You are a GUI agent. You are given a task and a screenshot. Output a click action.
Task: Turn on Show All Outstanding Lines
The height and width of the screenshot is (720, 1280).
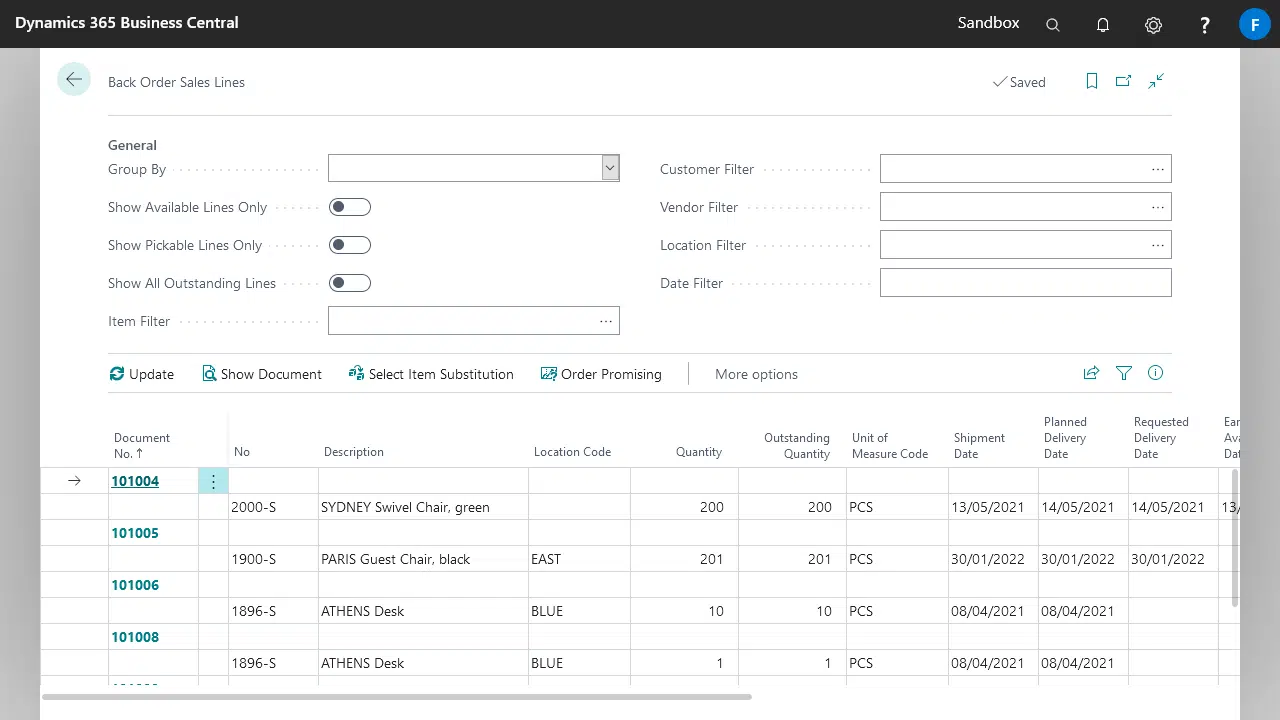coord(350,283)
